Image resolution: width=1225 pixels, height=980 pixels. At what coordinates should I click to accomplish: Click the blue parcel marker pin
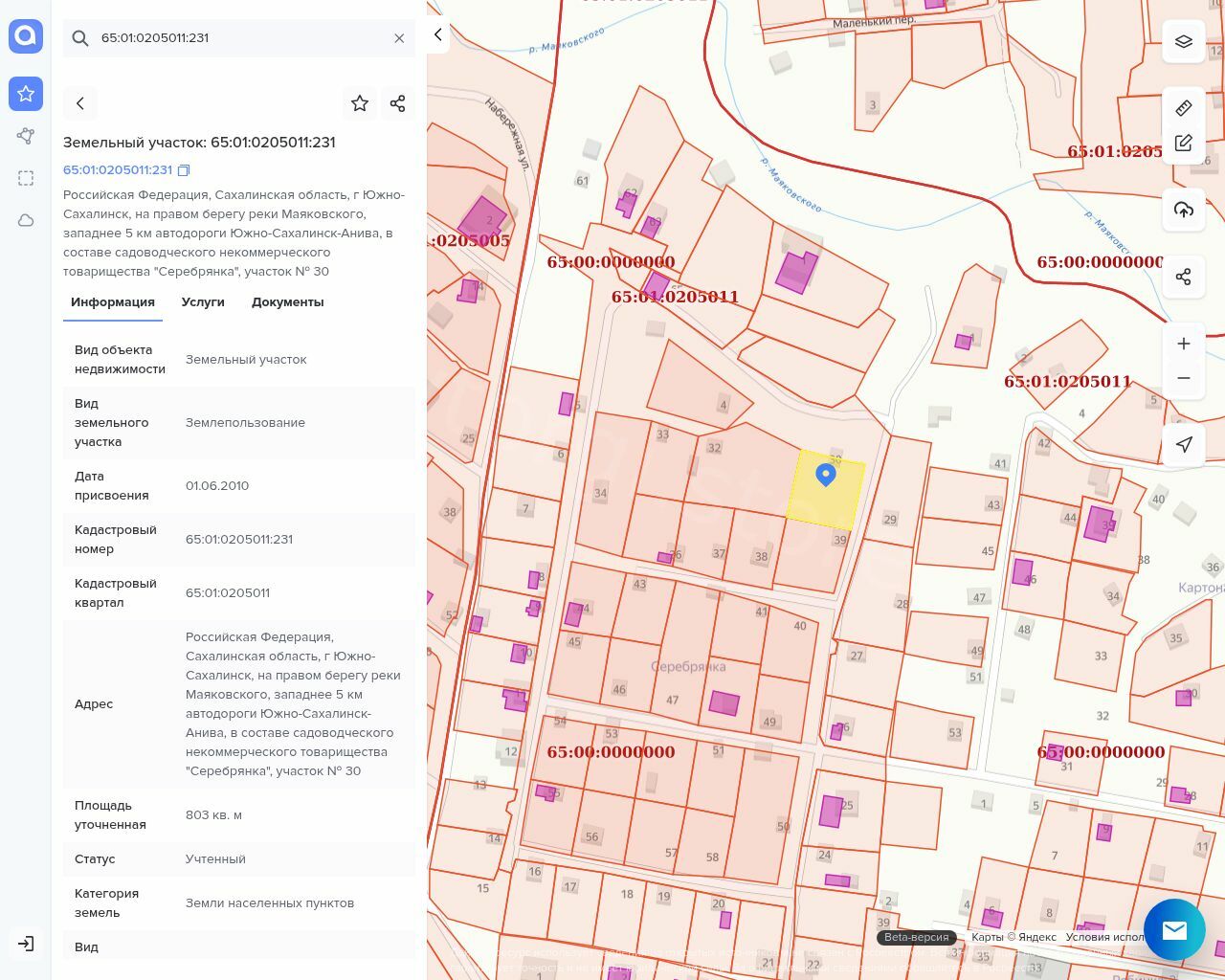(826, 475)
